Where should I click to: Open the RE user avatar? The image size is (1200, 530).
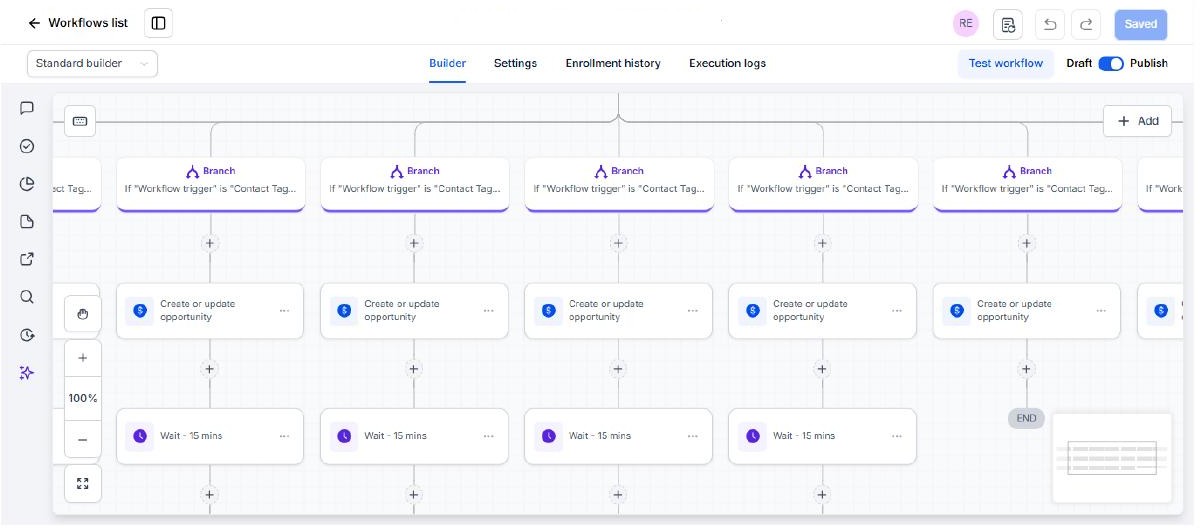(x=965, y=24)
